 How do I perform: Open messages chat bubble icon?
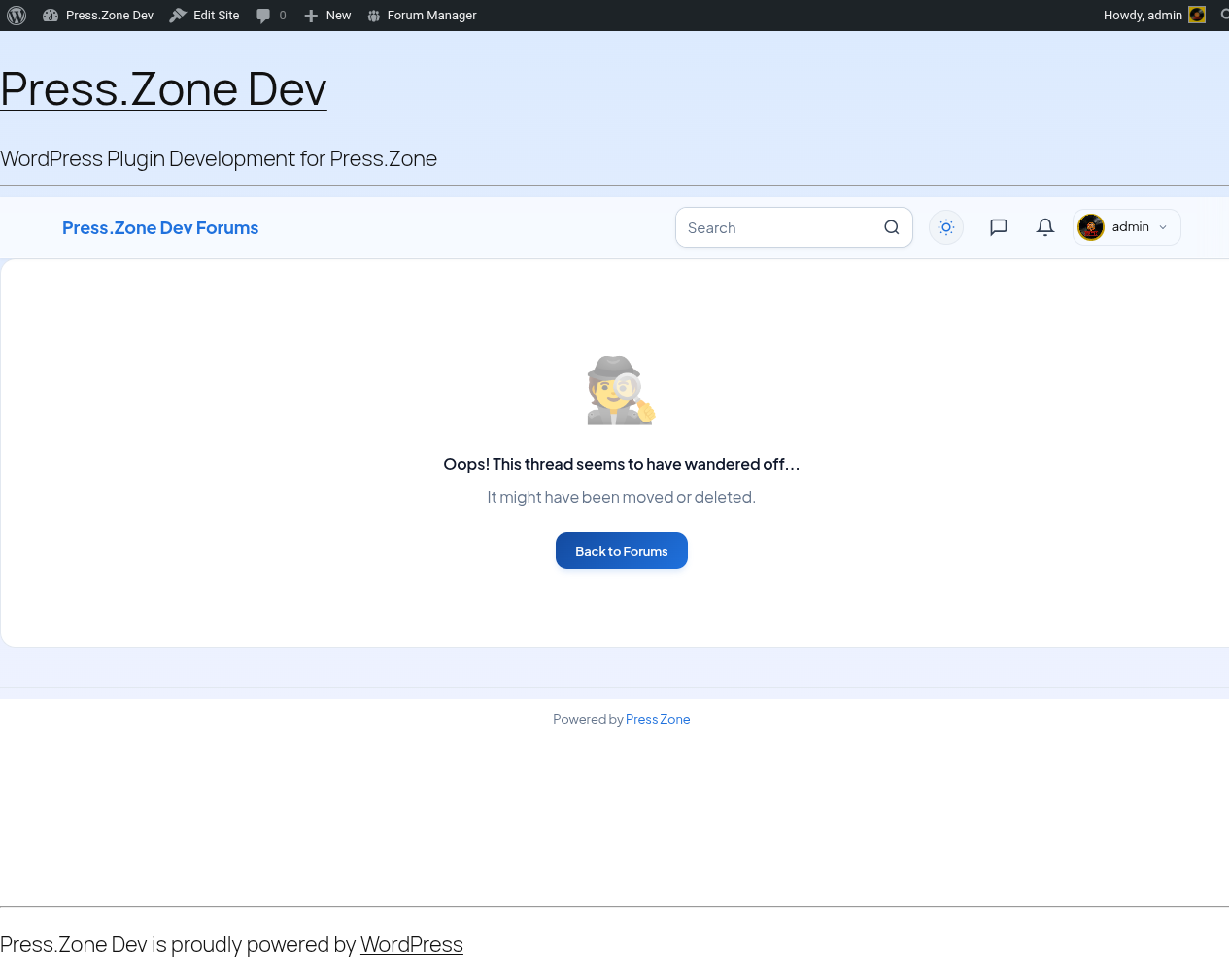pos(999,227)
